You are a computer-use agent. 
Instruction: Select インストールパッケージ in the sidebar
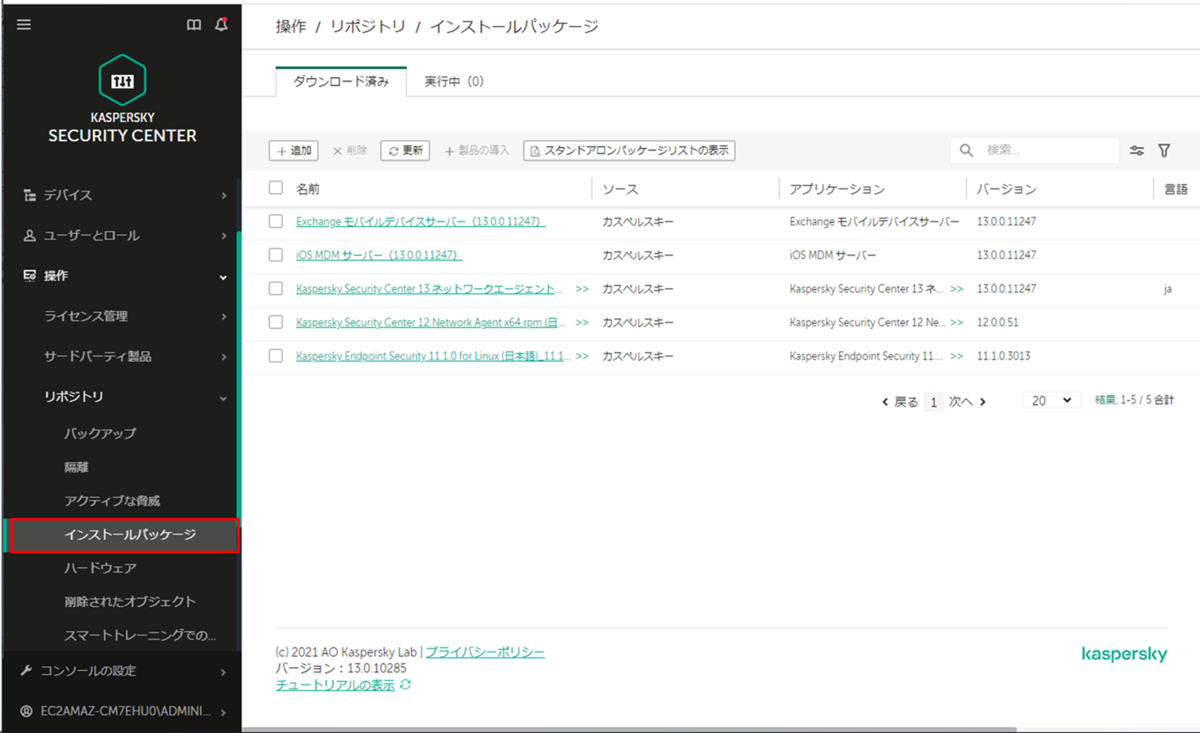pyautogui.click(x=125, y=535)
